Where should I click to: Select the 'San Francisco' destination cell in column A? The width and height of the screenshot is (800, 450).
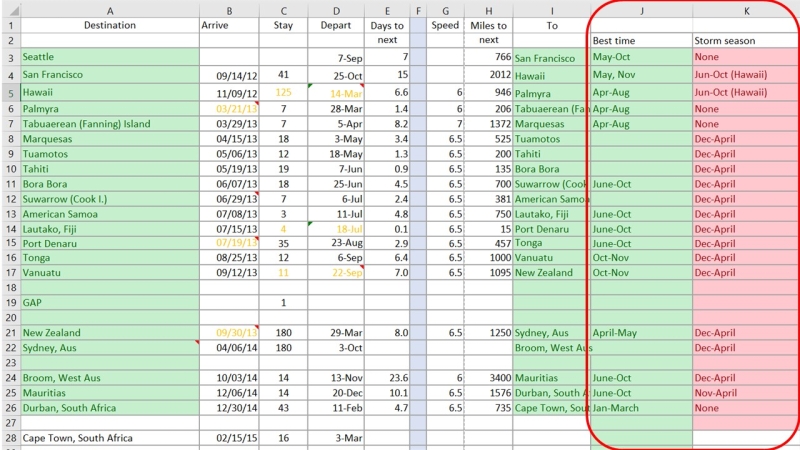110,74
